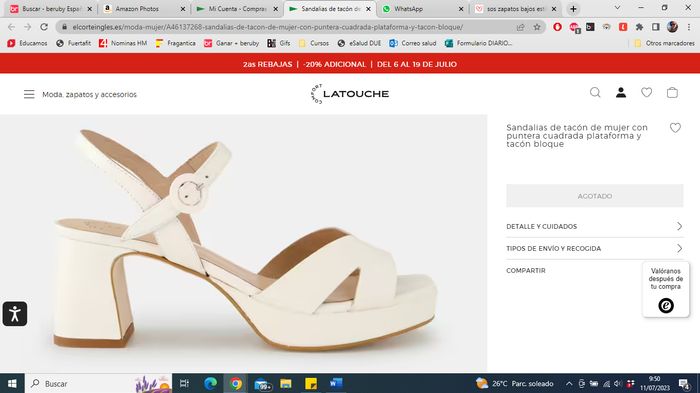700x393 pixels.
Task: Open Word from the taskbar
Action: pos(336,384)
